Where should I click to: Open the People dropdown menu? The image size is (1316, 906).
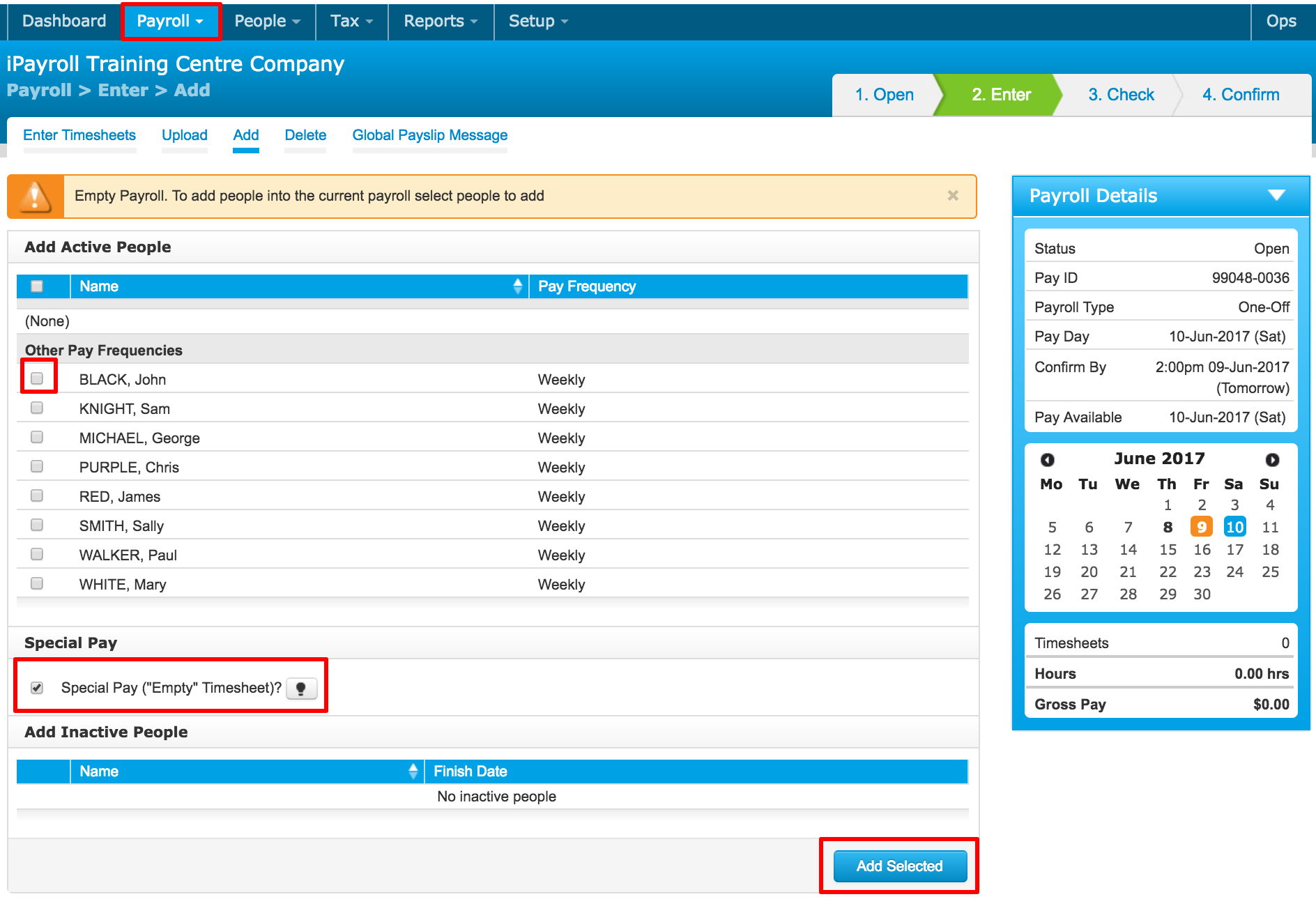point(267,21)
